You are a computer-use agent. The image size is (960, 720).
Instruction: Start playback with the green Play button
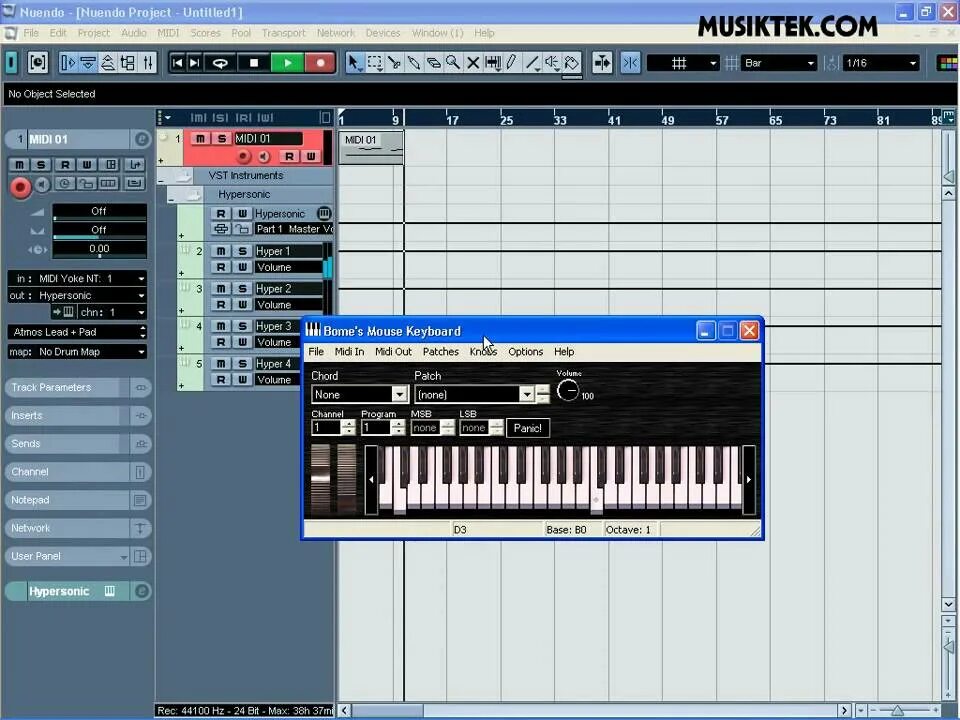[287, 62]
